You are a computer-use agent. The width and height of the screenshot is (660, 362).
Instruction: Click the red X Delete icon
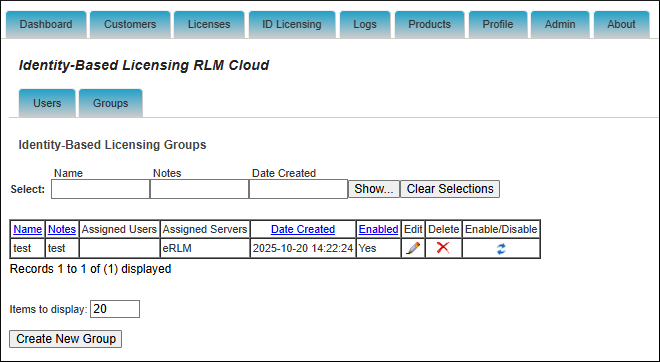(x=443, y=248)
